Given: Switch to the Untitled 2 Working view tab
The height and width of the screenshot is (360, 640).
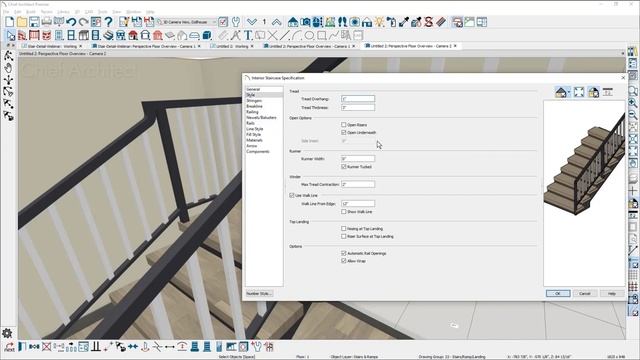Looking at the screenshot, I should tap(232, 46).
